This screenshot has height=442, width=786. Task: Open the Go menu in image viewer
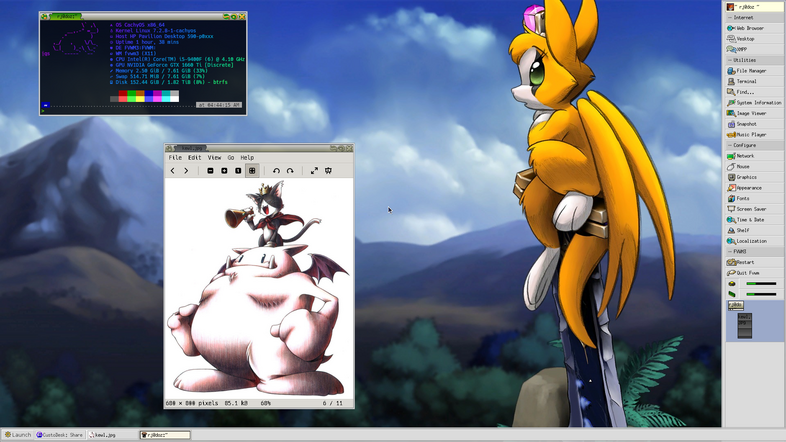tap(231, 157)
